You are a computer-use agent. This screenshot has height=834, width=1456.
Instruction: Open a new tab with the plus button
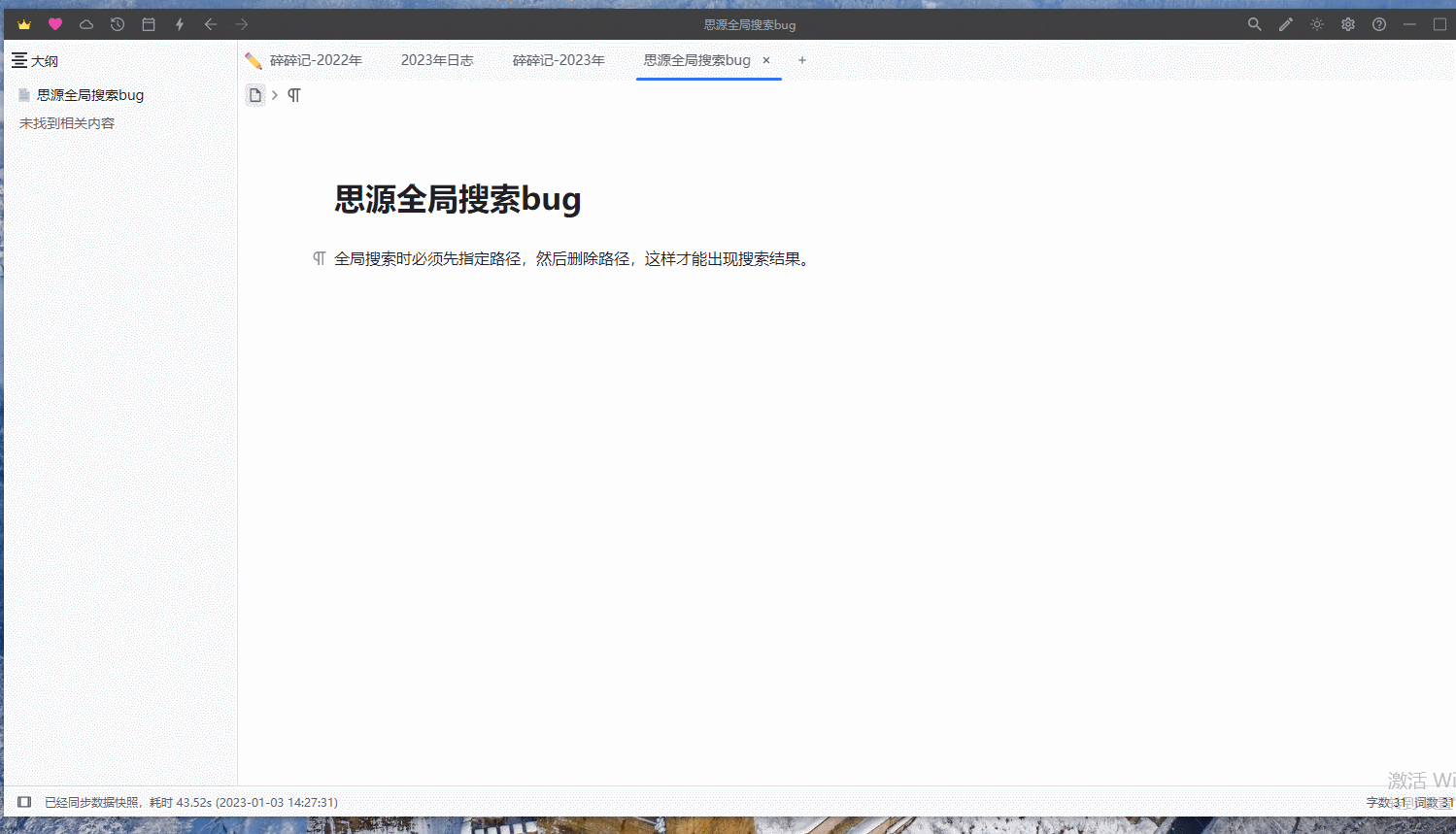[802, 60]
